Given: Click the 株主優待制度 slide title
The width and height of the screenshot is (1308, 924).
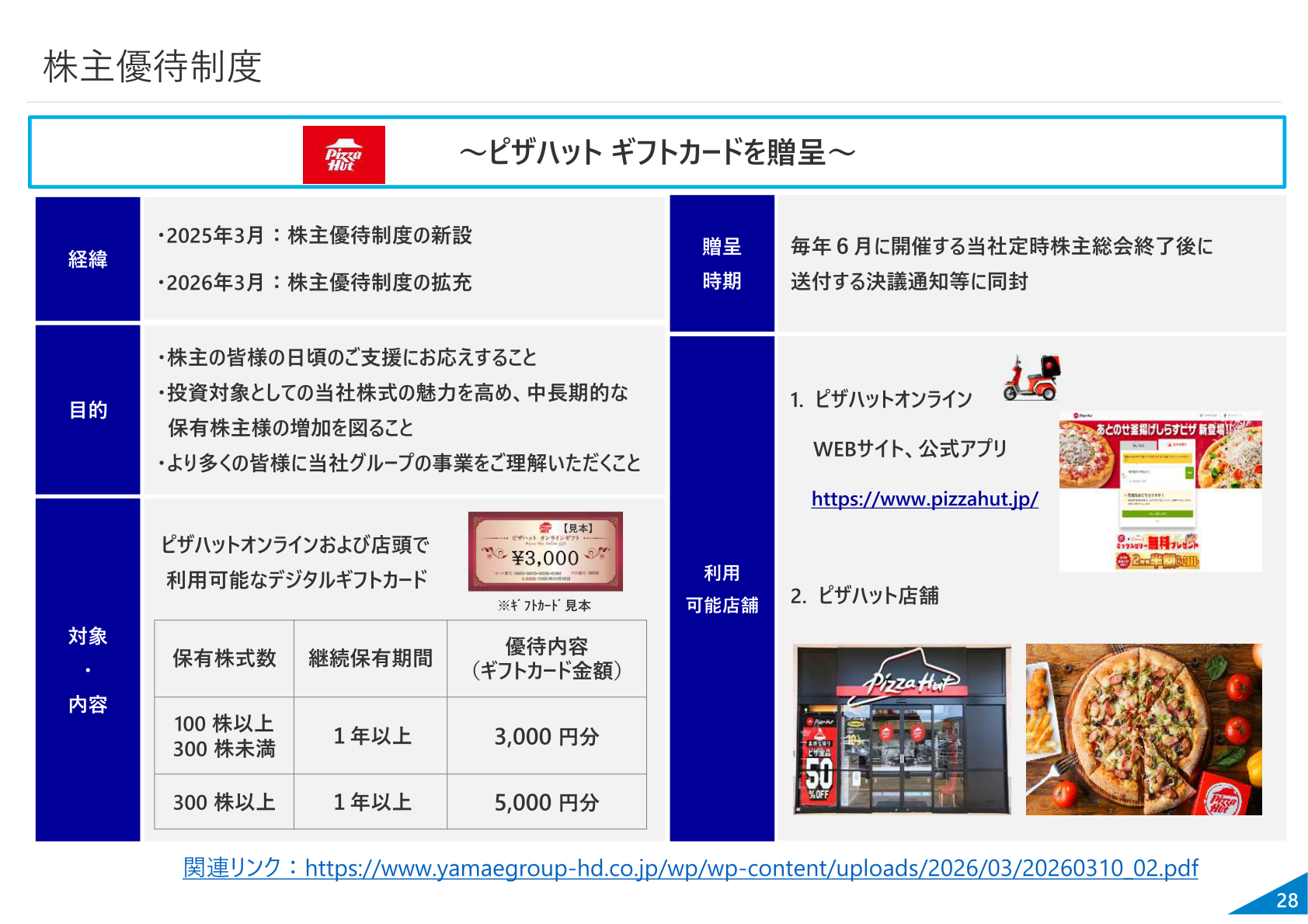Looking at the screenshot, I should pos(152,67).
